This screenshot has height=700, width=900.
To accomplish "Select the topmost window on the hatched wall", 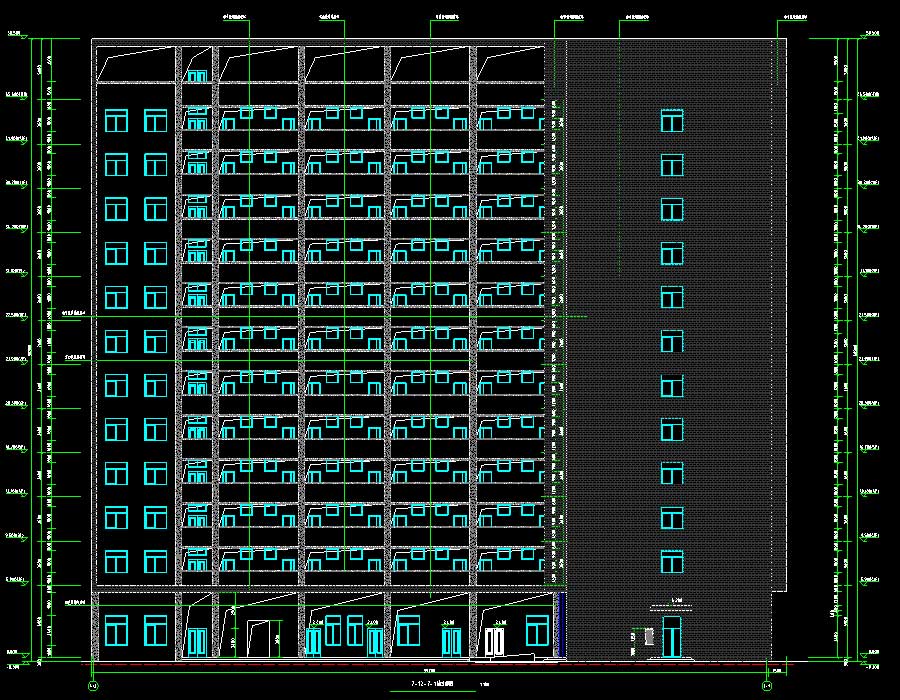I will 671,121.
